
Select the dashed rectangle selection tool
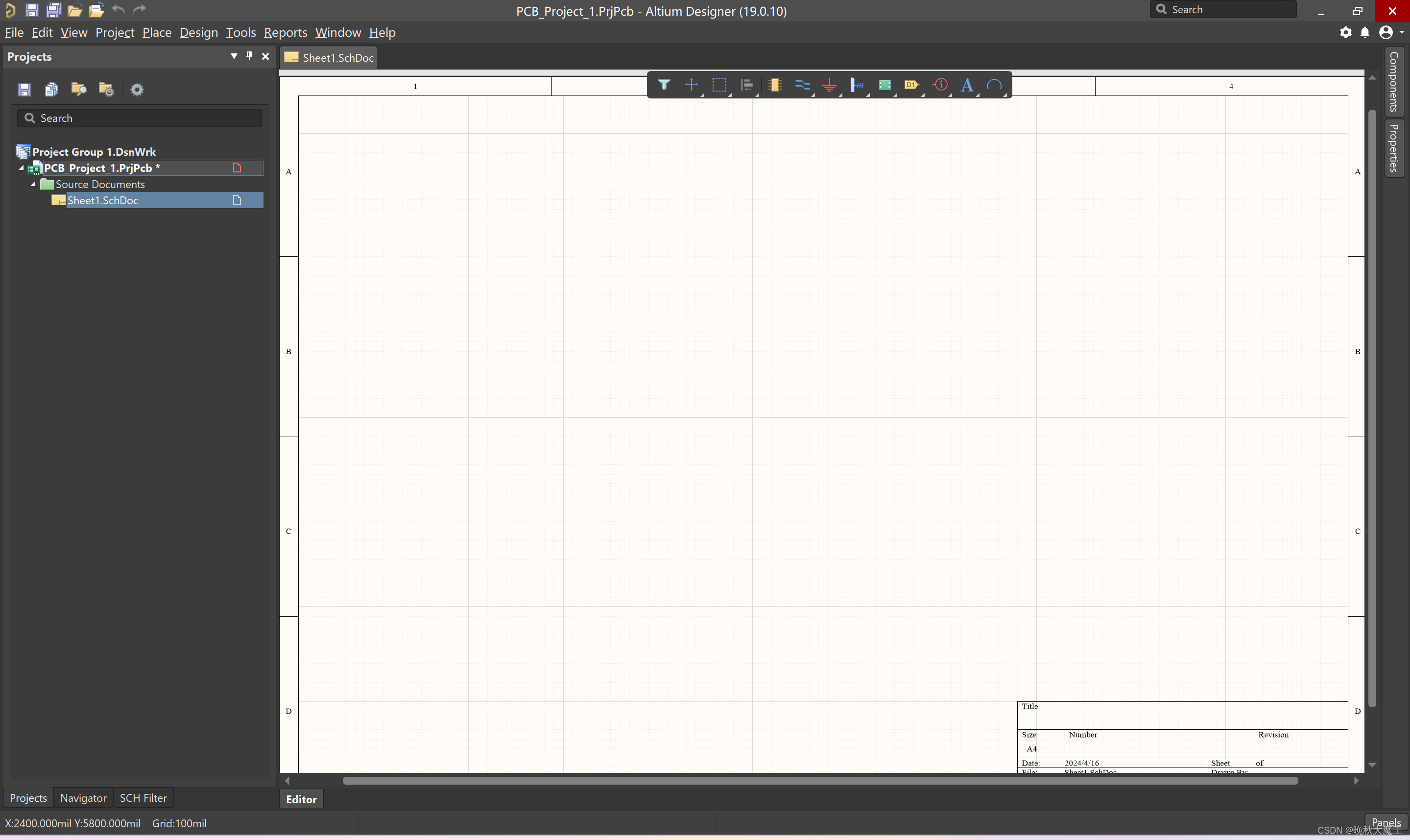(718, 85)
